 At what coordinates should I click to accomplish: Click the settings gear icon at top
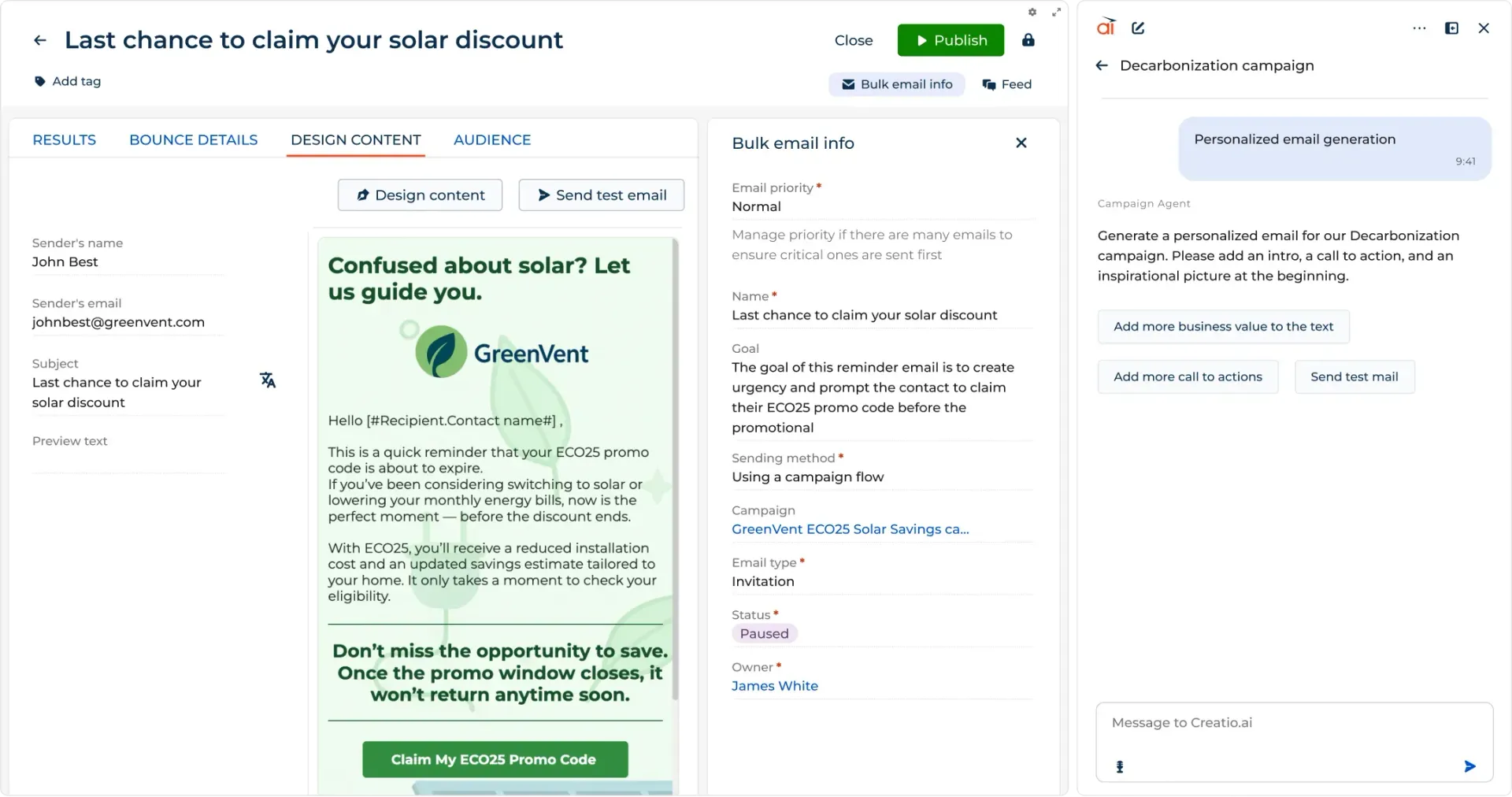click(x=1032, y=12)
